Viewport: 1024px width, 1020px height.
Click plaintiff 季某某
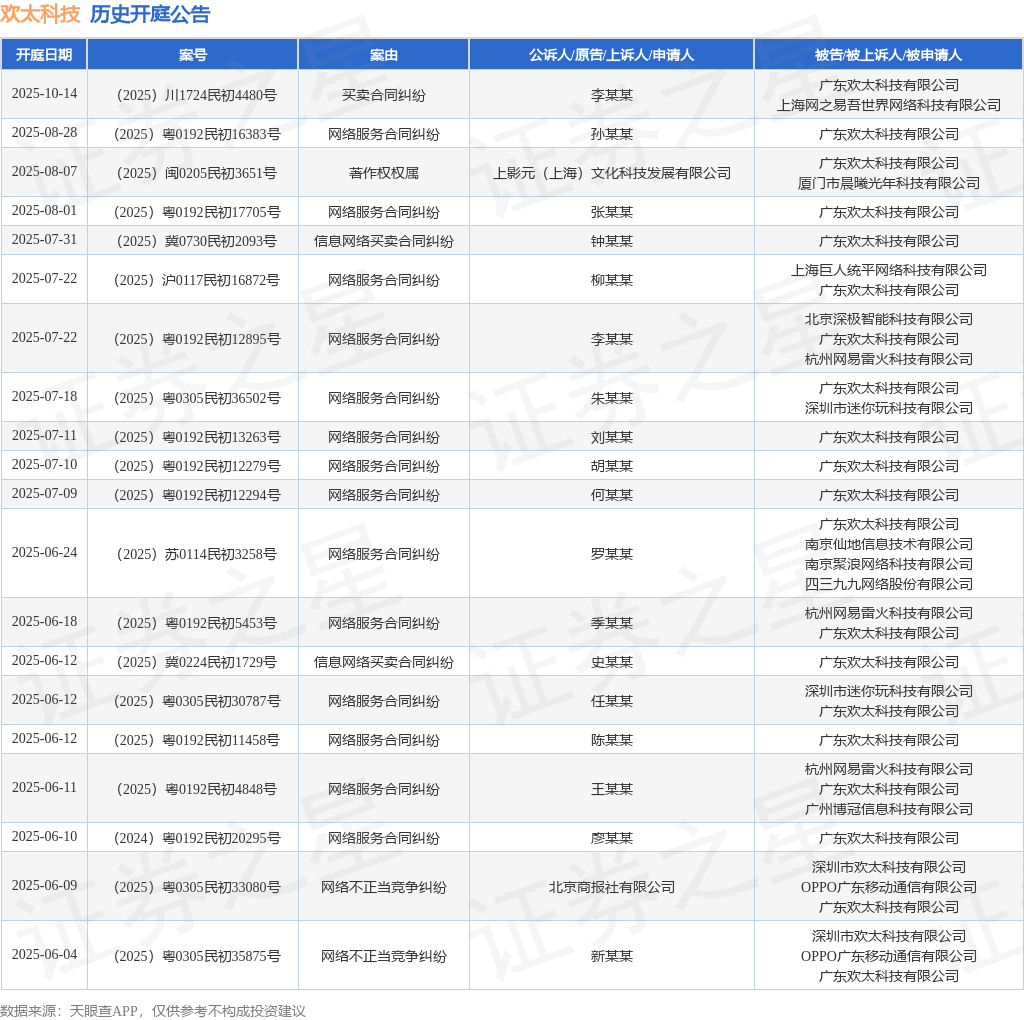click(x=611, y=624)
